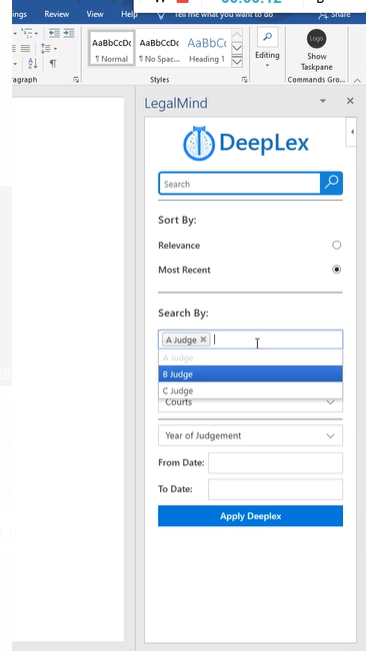Choose B Judge from the list
The height and width of the screenshot is (651, 368).
click(x=250, y=374)
